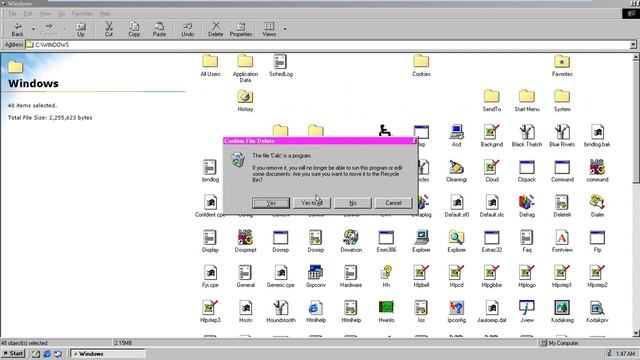Select the Kodakprv program icon

click(597, 311)
